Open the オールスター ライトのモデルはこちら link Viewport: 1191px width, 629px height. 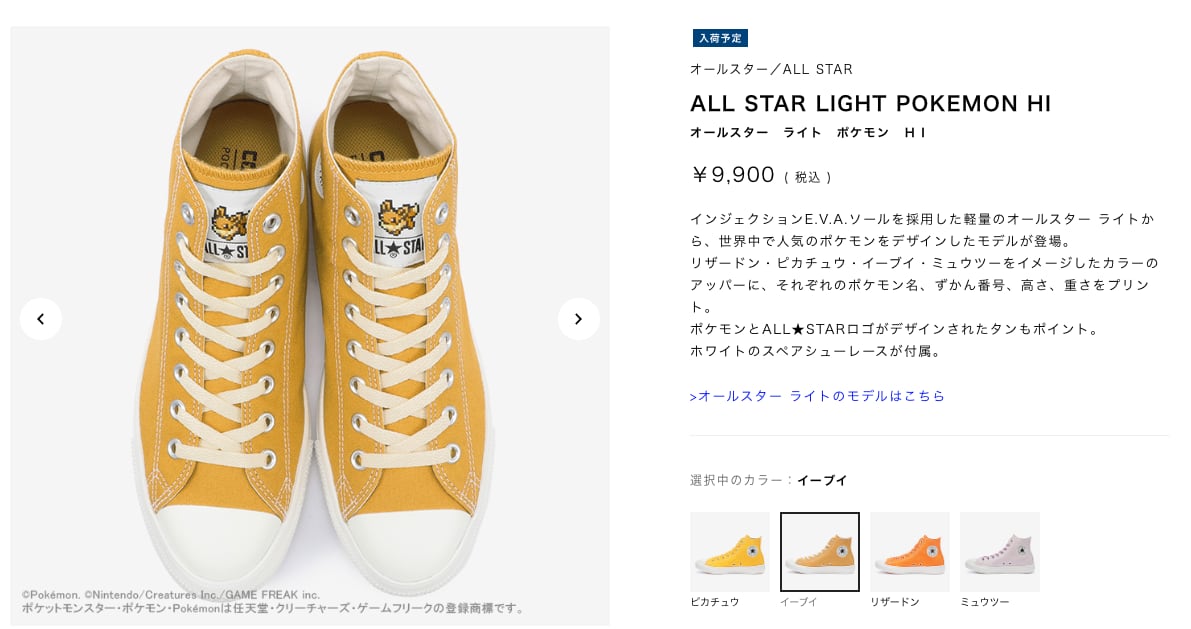pyautogui.click(x=818, y=396)
